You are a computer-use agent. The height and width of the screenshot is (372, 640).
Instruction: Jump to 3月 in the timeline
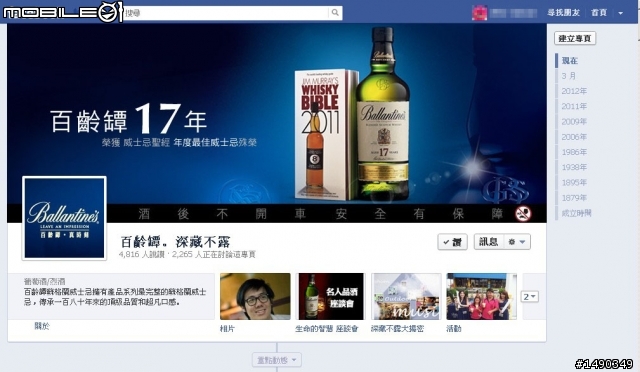[569, 76]
